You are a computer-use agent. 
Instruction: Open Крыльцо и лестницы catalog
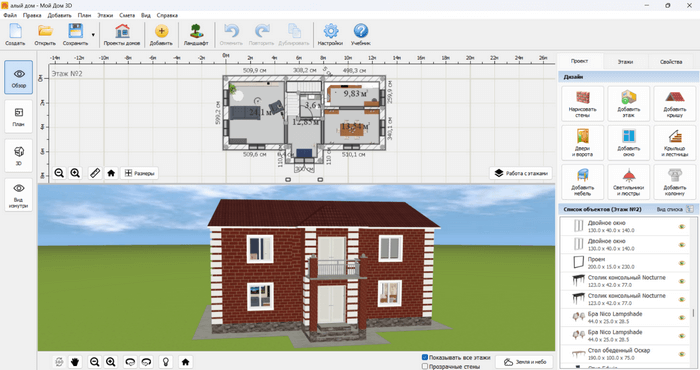675,143
